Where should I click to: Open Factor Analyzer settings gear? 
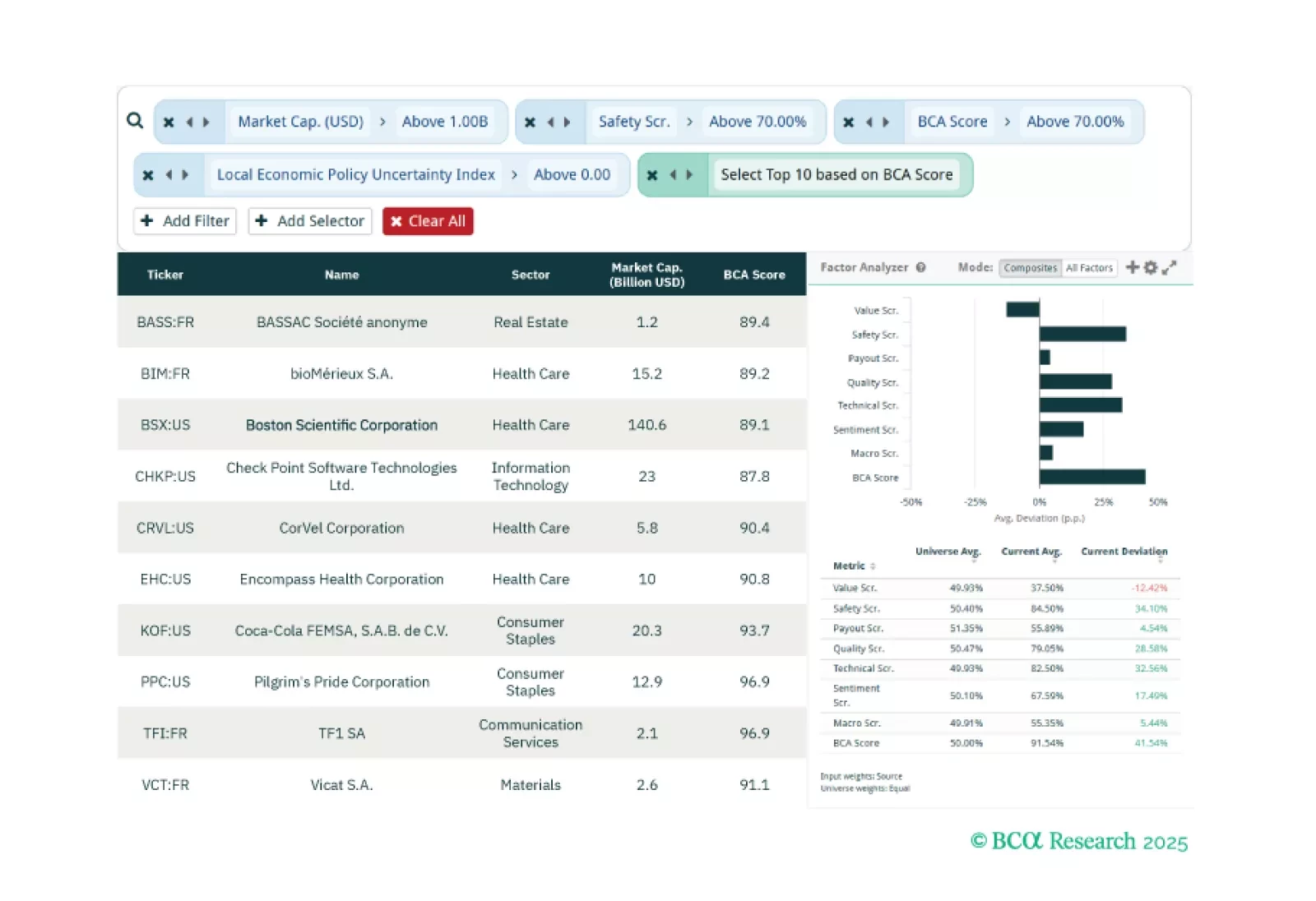[1151, 267]
